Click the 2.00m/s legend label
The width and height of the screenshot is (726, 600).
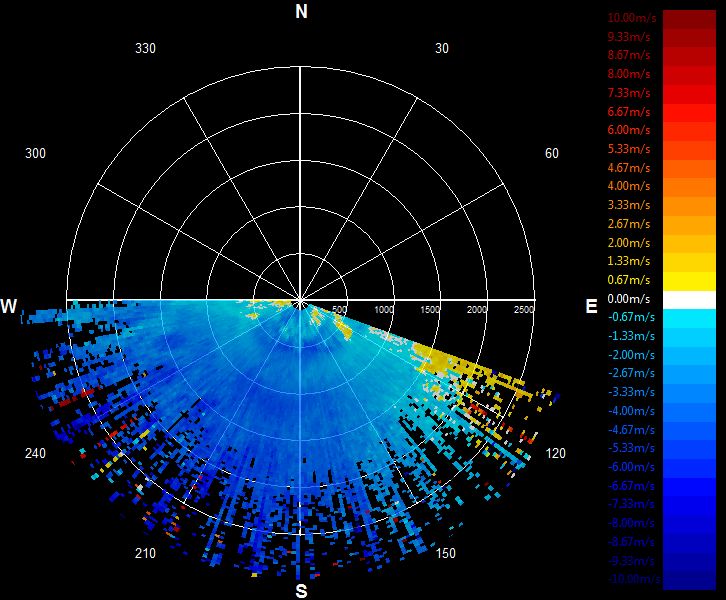pyautogui.click(x=629, y=243)
